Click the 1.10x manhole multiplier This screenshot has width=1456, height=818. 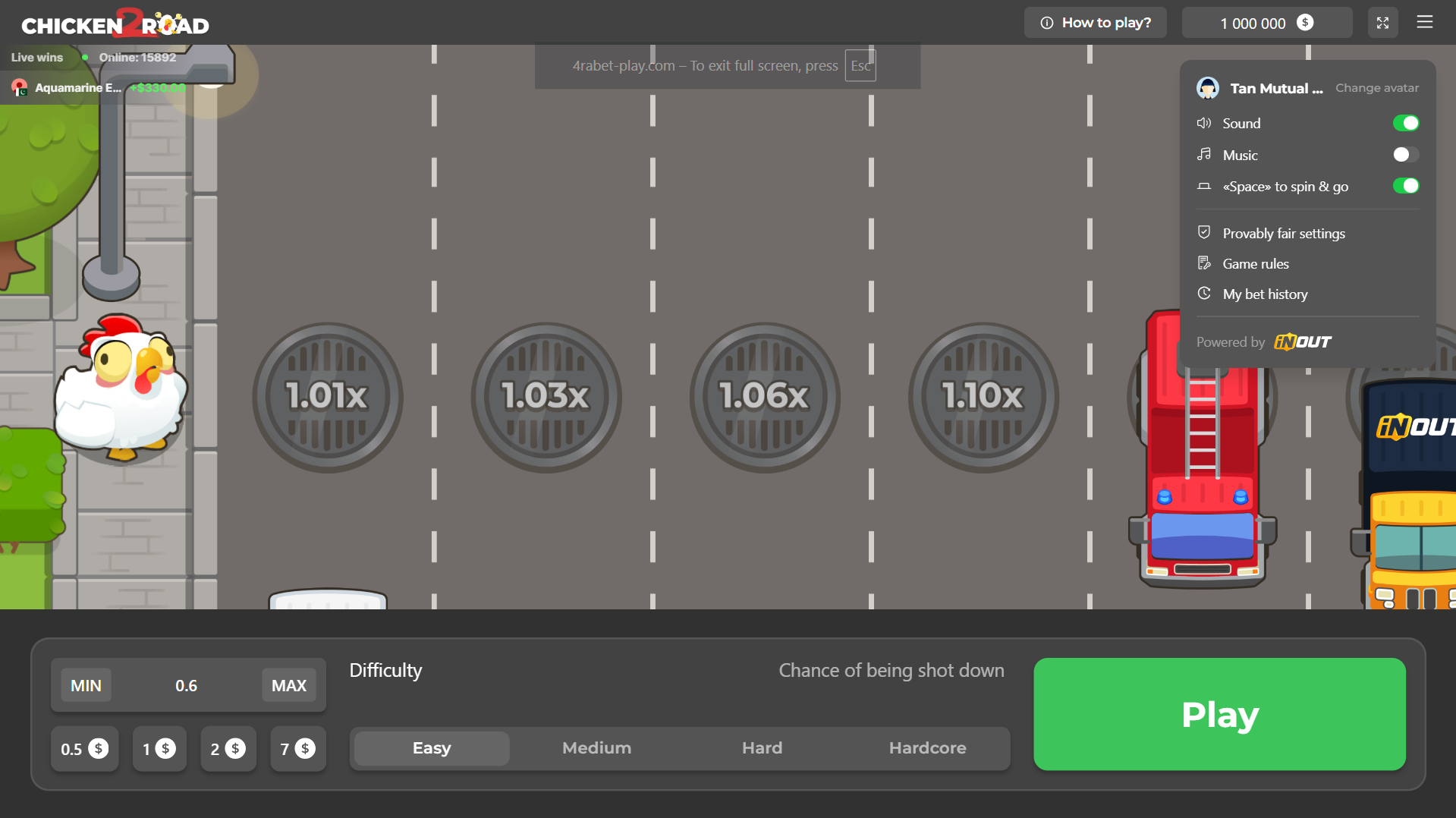click(x=983, y=397)
